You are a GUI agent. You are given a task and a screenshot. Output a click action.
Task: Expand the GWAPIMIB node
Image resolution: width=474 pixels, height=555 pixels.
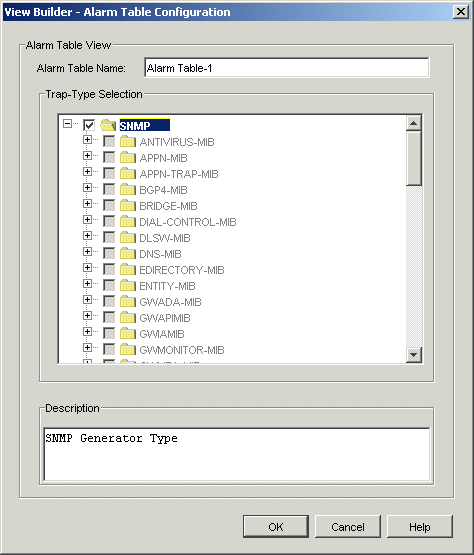[x=87, y=315]
